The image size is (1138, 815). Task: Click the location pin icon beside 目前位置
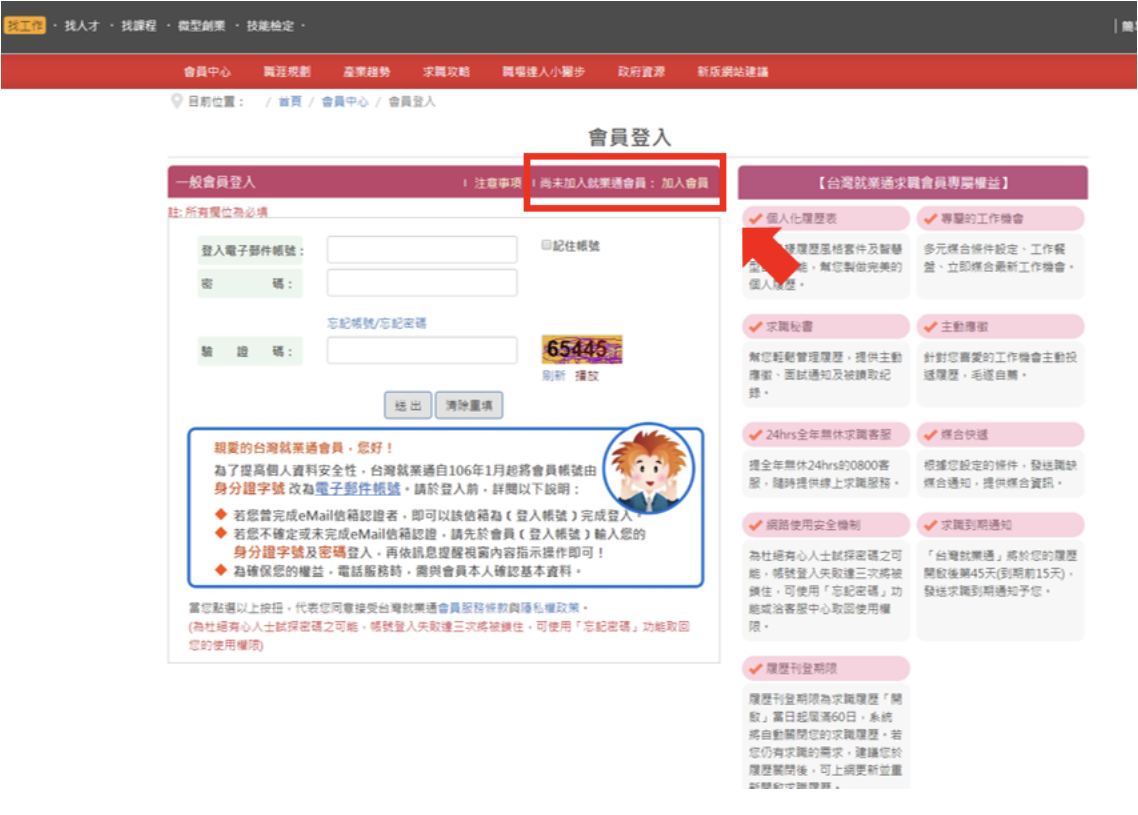(x=176, y=101)
